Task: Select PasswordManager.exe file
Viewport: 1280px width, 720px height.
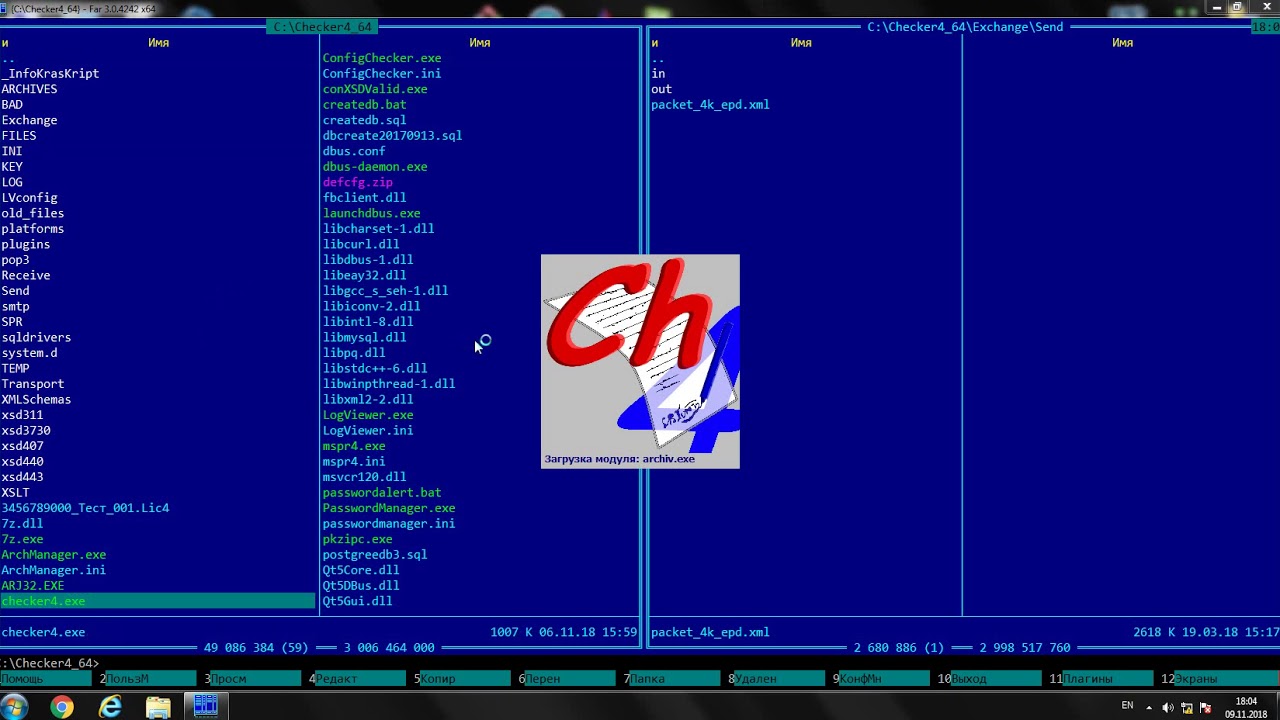Action: click(389, 508)
